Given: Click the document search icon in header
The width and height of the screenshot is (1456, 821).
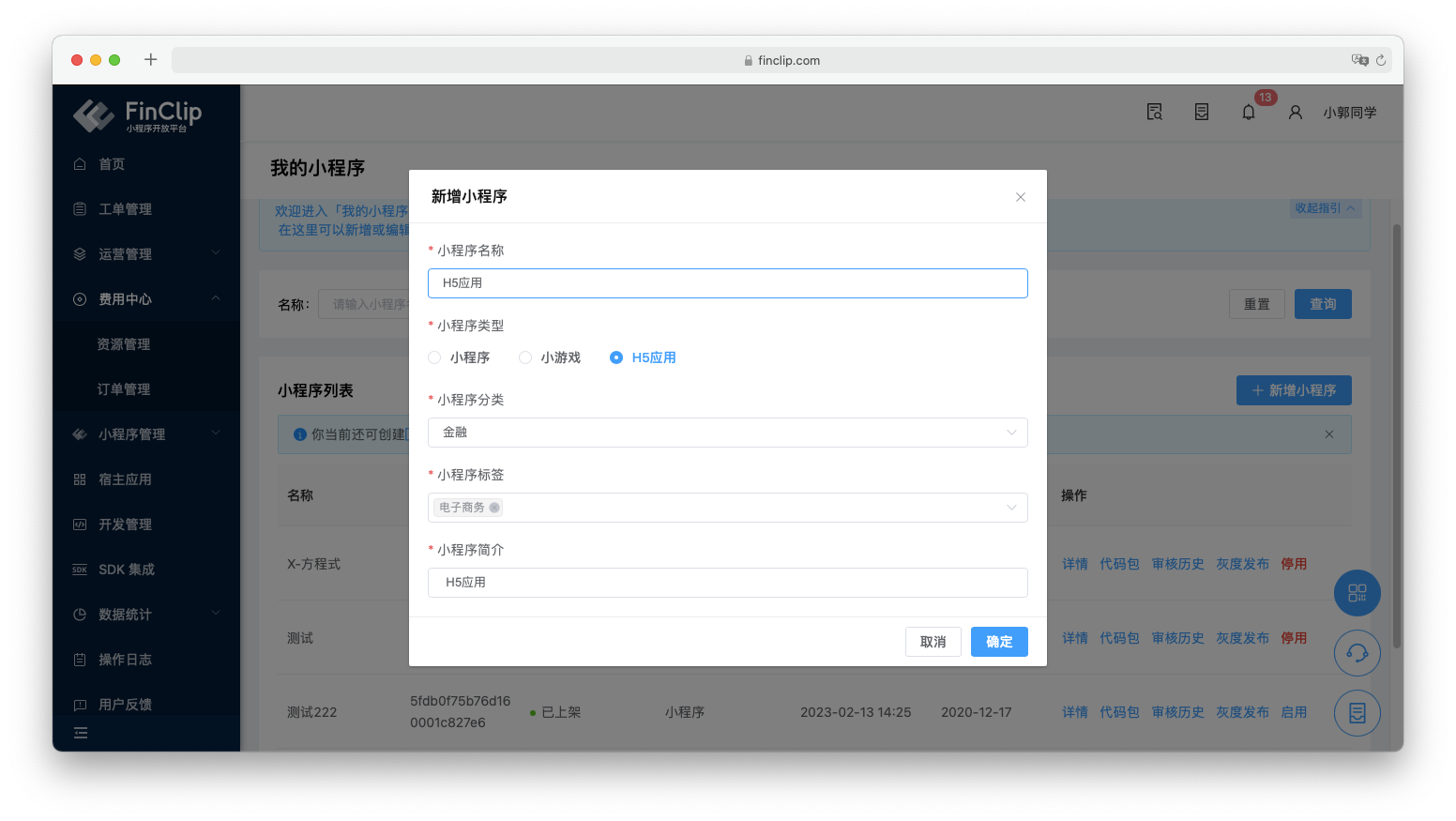Looking at the screenshot, I should [1155, 113].
